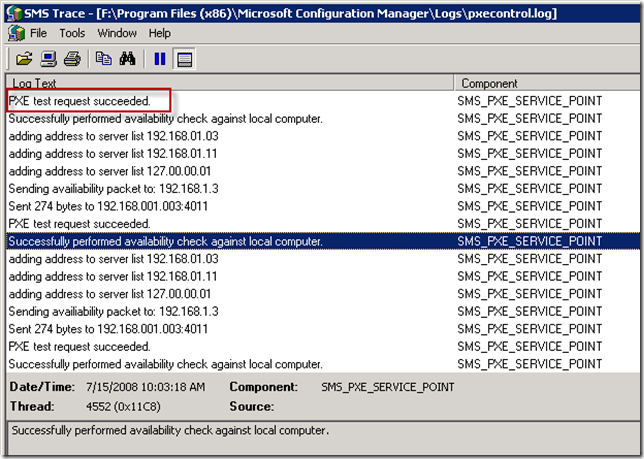The width and height of the screenshot is (644, 459).
Task: Open the Help menu
Action: pyautogui.click(x=160, y=33)
